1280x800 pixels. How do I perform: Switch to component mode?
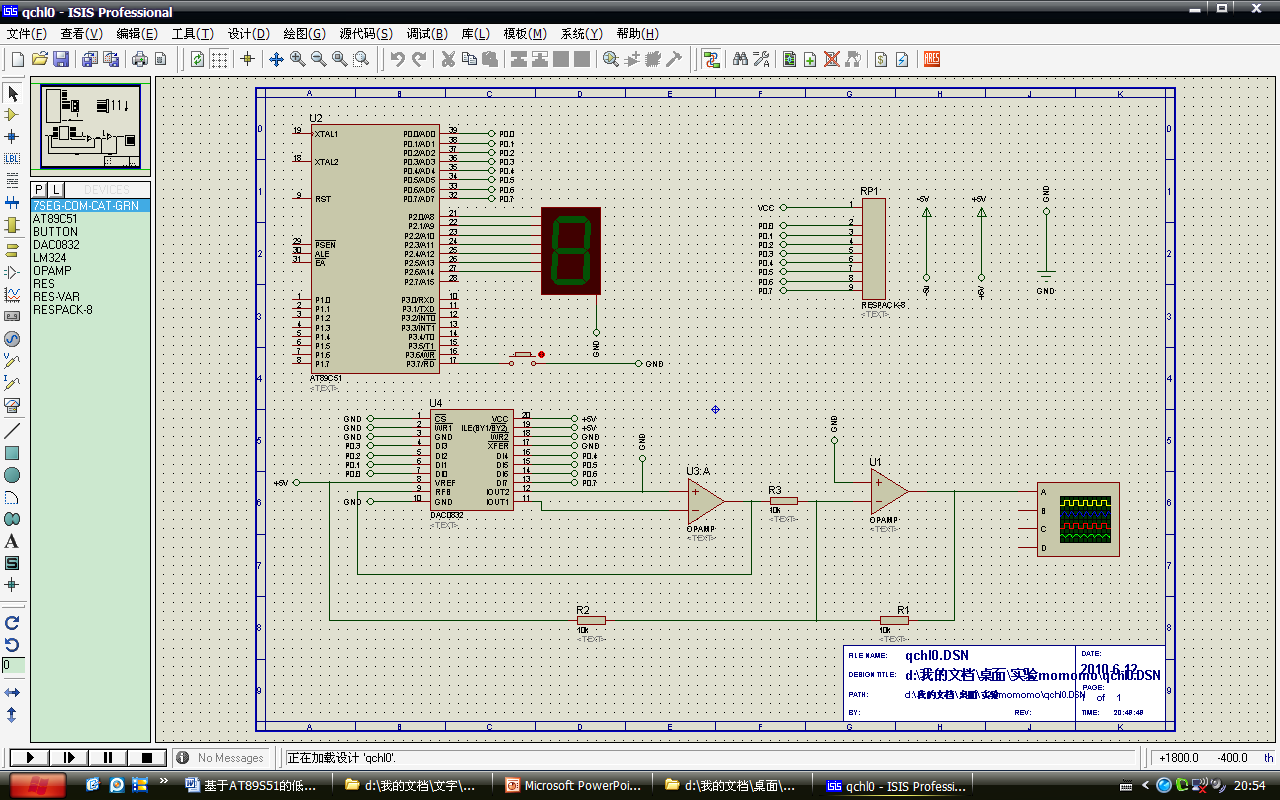(x=13, y=115)
